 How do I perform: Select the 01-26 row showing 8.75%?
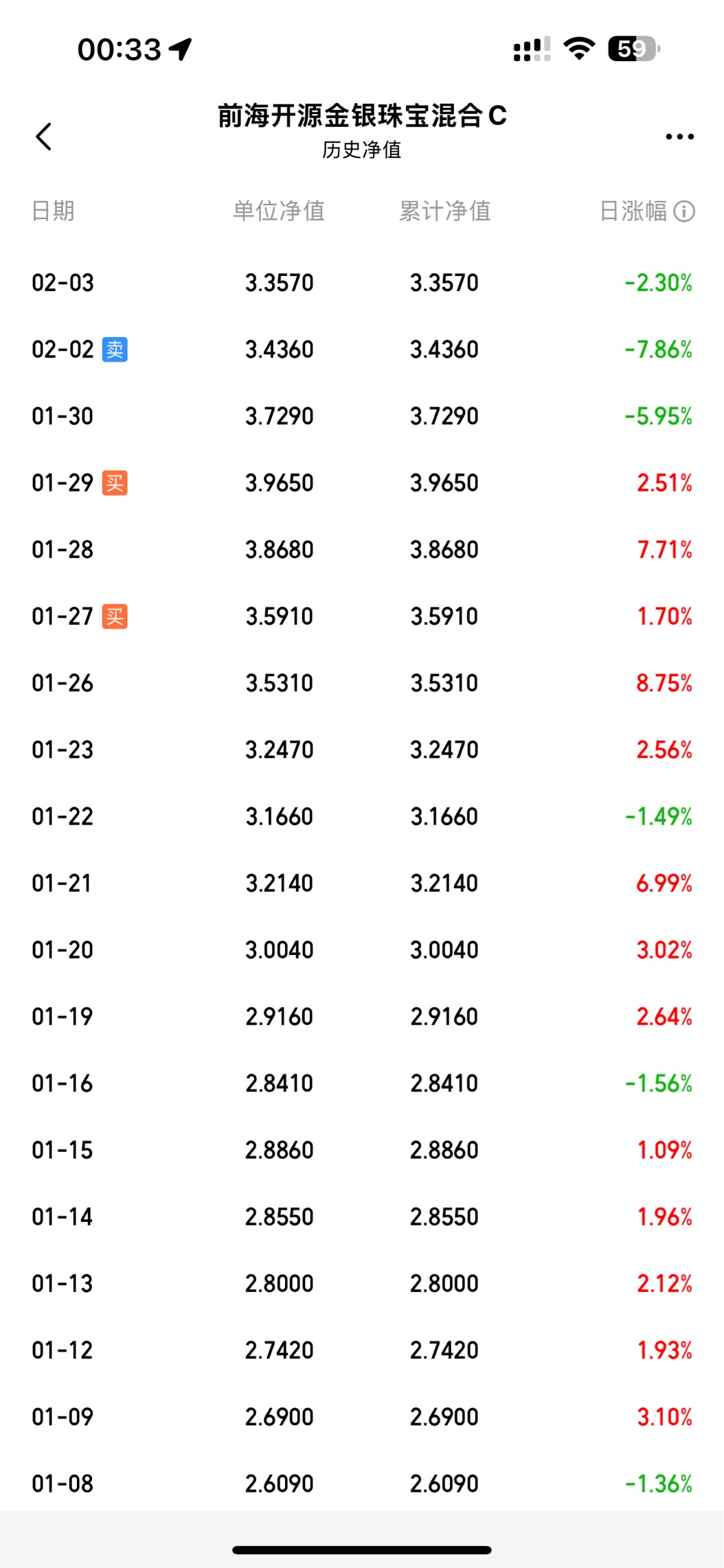(362, 683)
